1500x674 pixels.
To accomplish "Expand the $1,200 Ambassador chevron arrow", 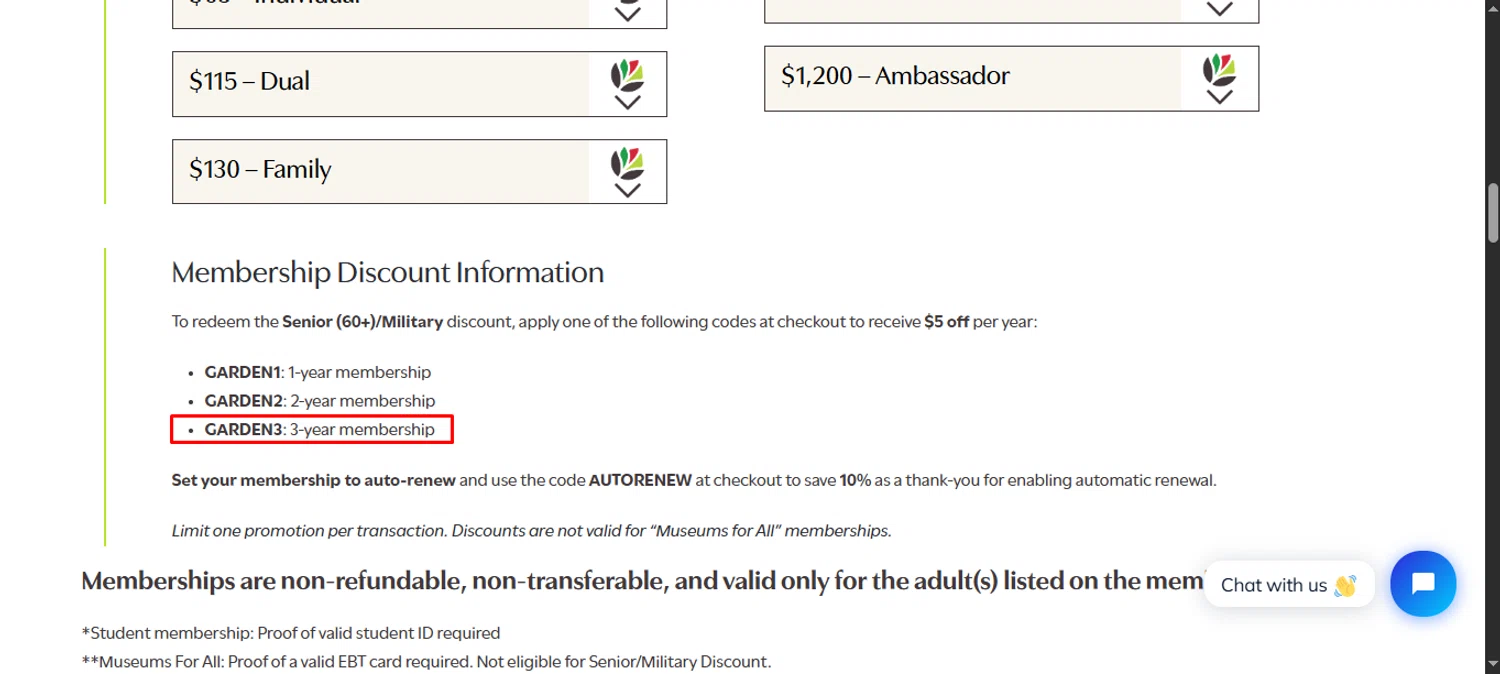I will point(1219,97).
